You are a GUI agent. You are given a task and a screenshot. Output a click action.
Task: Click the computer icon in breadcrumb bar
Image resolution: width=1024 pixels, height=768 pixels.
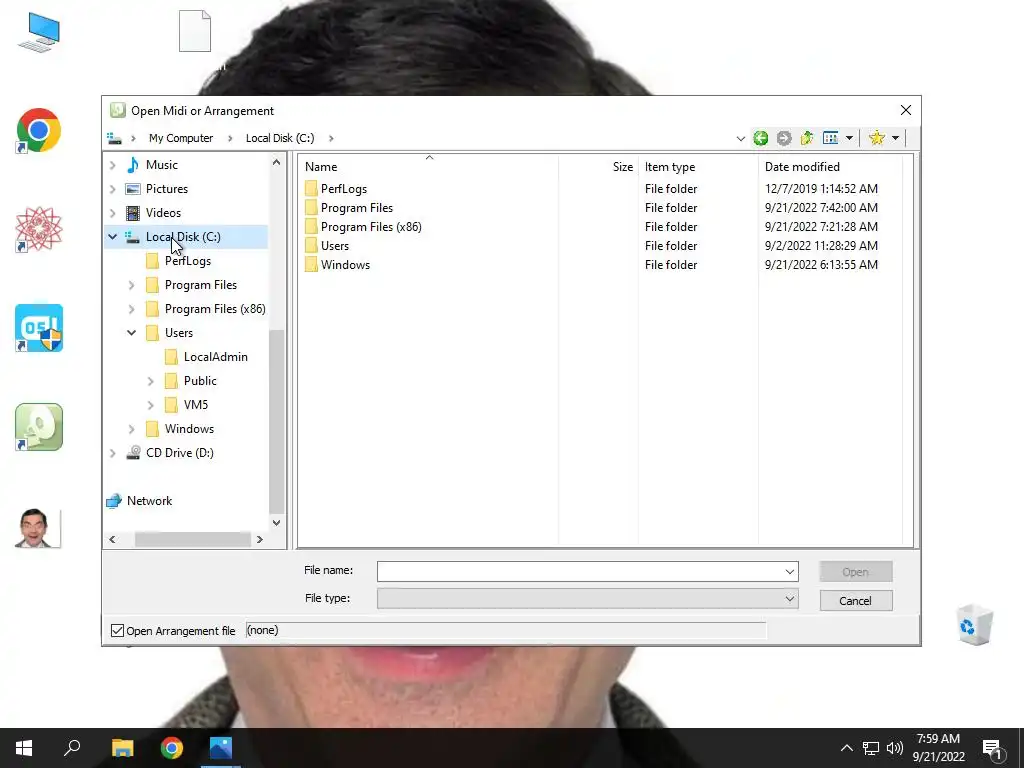pos(114,138)
